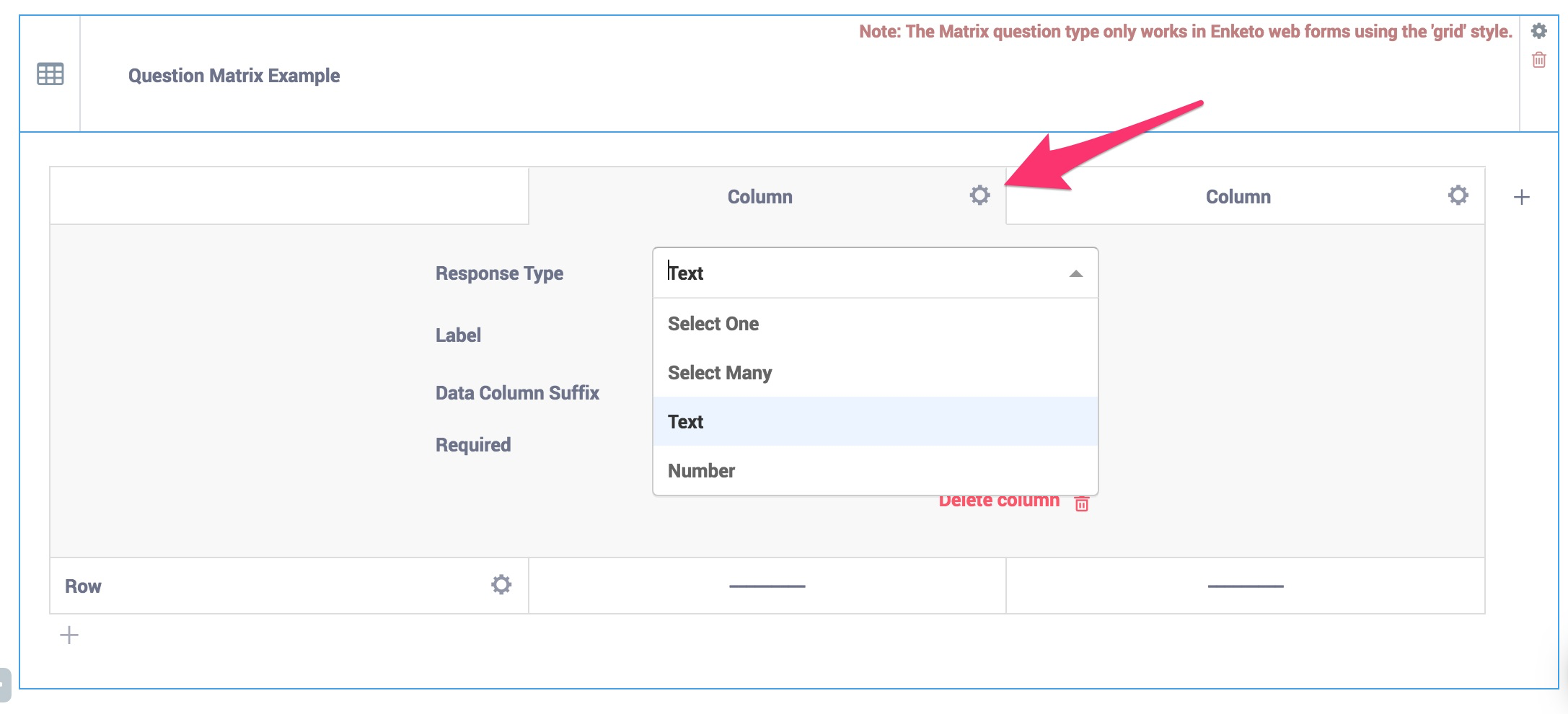Click the Row's first column cell
1568x714 pixels.
767,586
